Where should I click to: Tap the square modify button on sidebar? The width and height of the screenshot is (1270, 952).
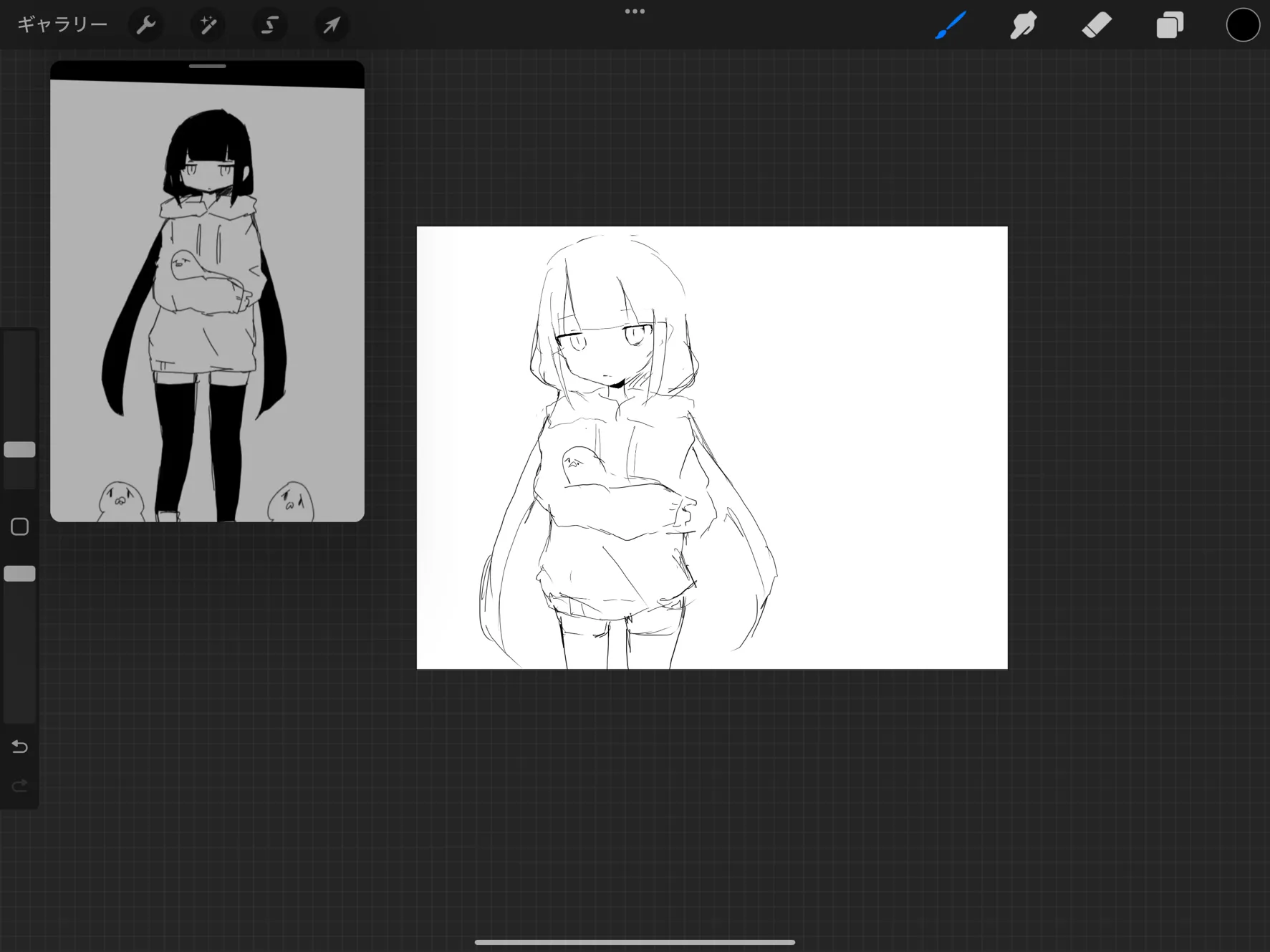click(x=19, y=527)
